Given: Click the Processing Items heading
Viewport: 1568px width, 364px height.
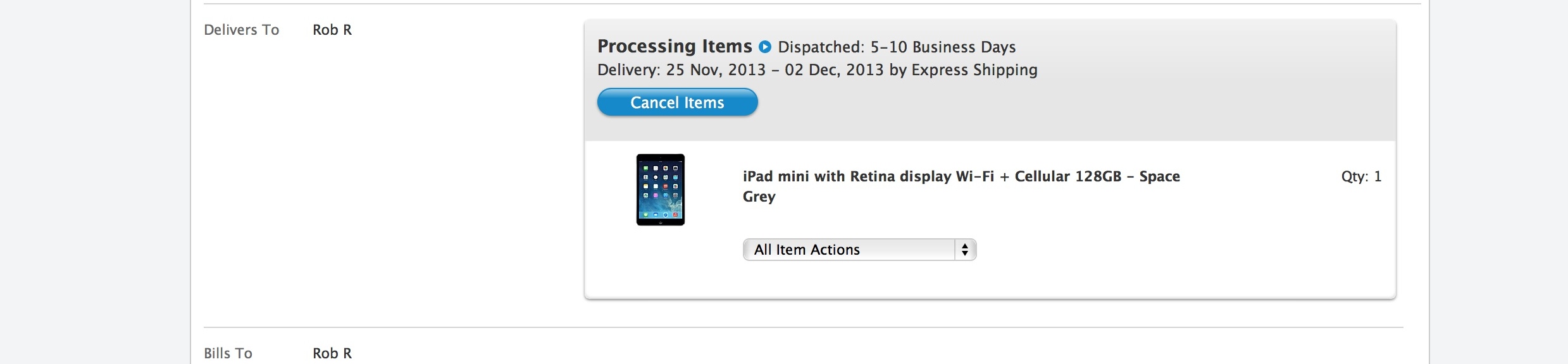Looking at the screenshot, I should (x=675, y=46).
